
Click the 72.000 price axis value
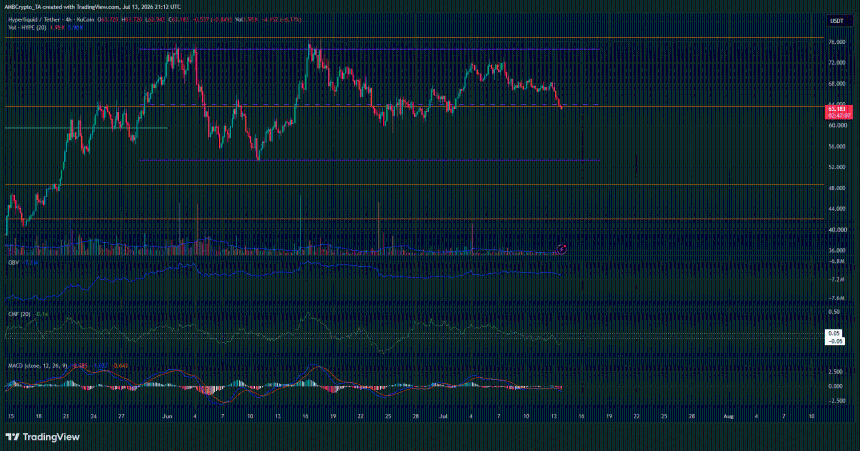[836, 63]
